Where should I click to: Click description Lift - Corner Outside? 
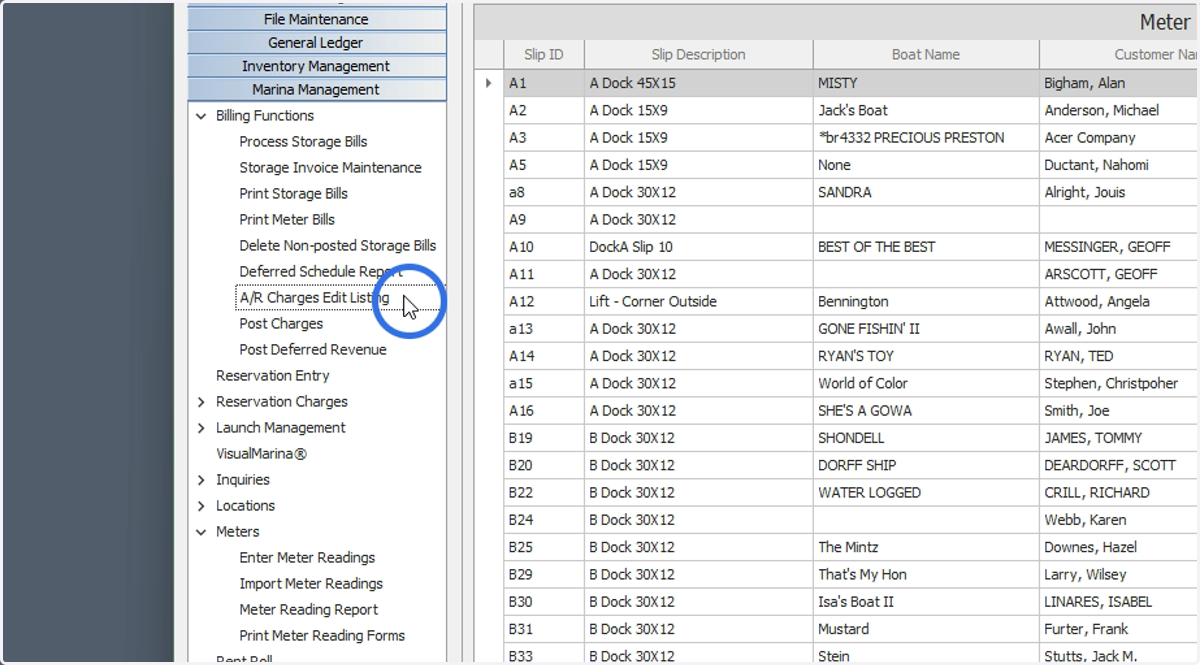pyautogui.click(x=652, y=301)
